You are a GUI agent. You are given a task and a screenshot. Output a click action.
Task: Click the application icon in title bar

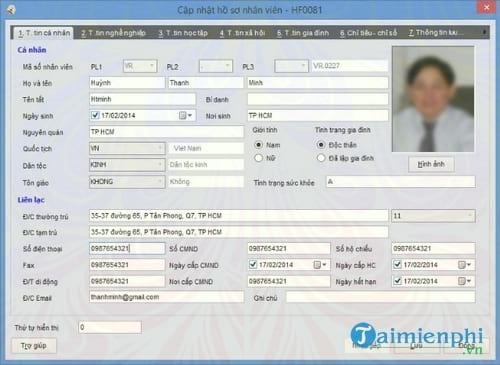pyautogui.click(x=11, y=10)
